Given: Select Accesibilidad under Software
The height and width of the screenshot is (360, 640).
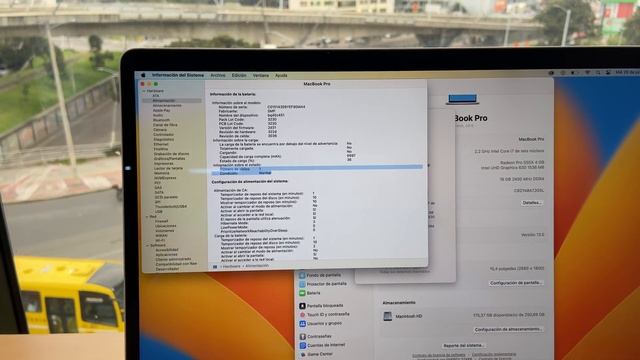Looking at the screenshot, I should (x=167, y=250).
